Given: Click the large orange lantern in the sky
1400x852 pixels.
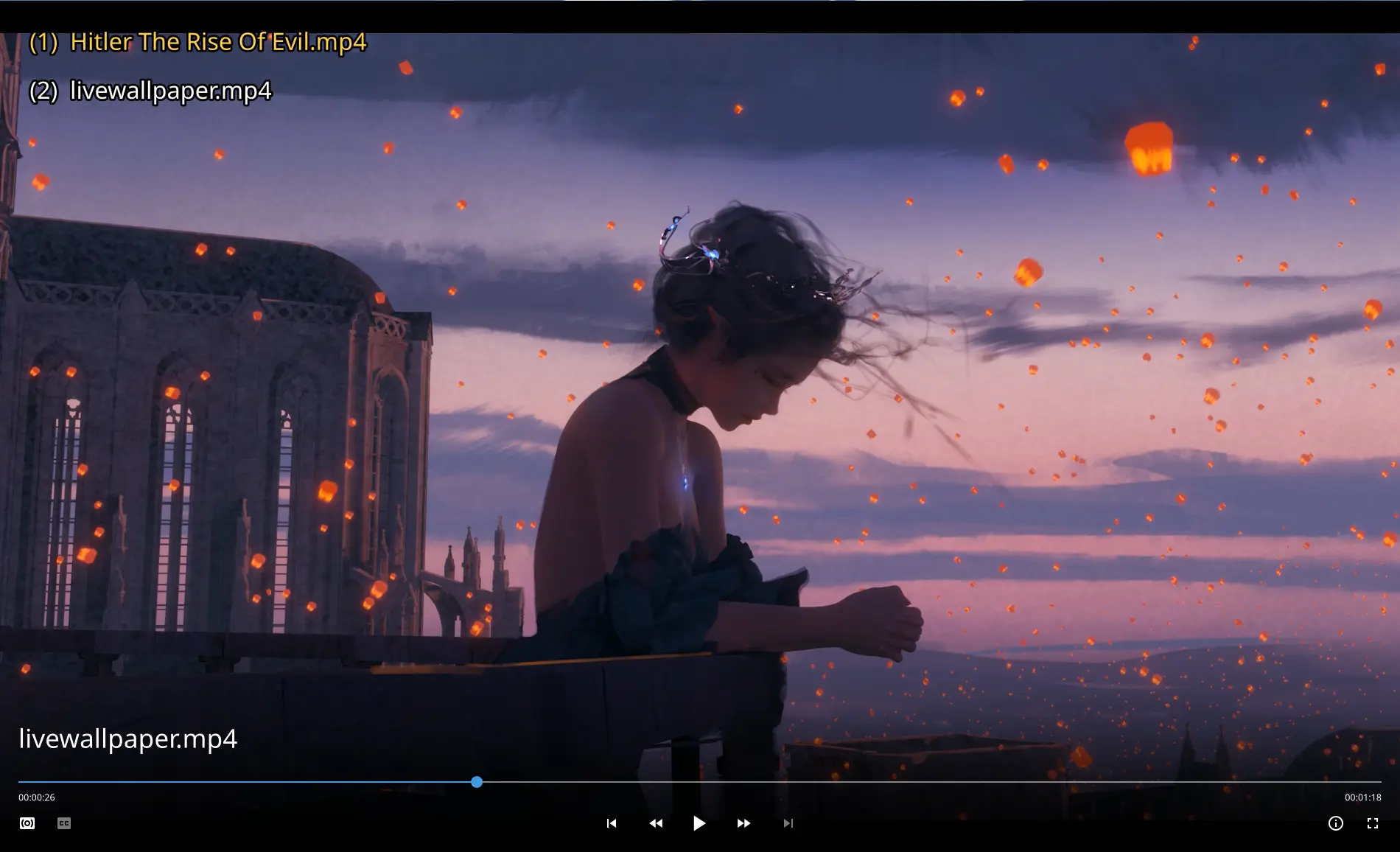Looking at the screenshot, I should tap(1149, 148).
